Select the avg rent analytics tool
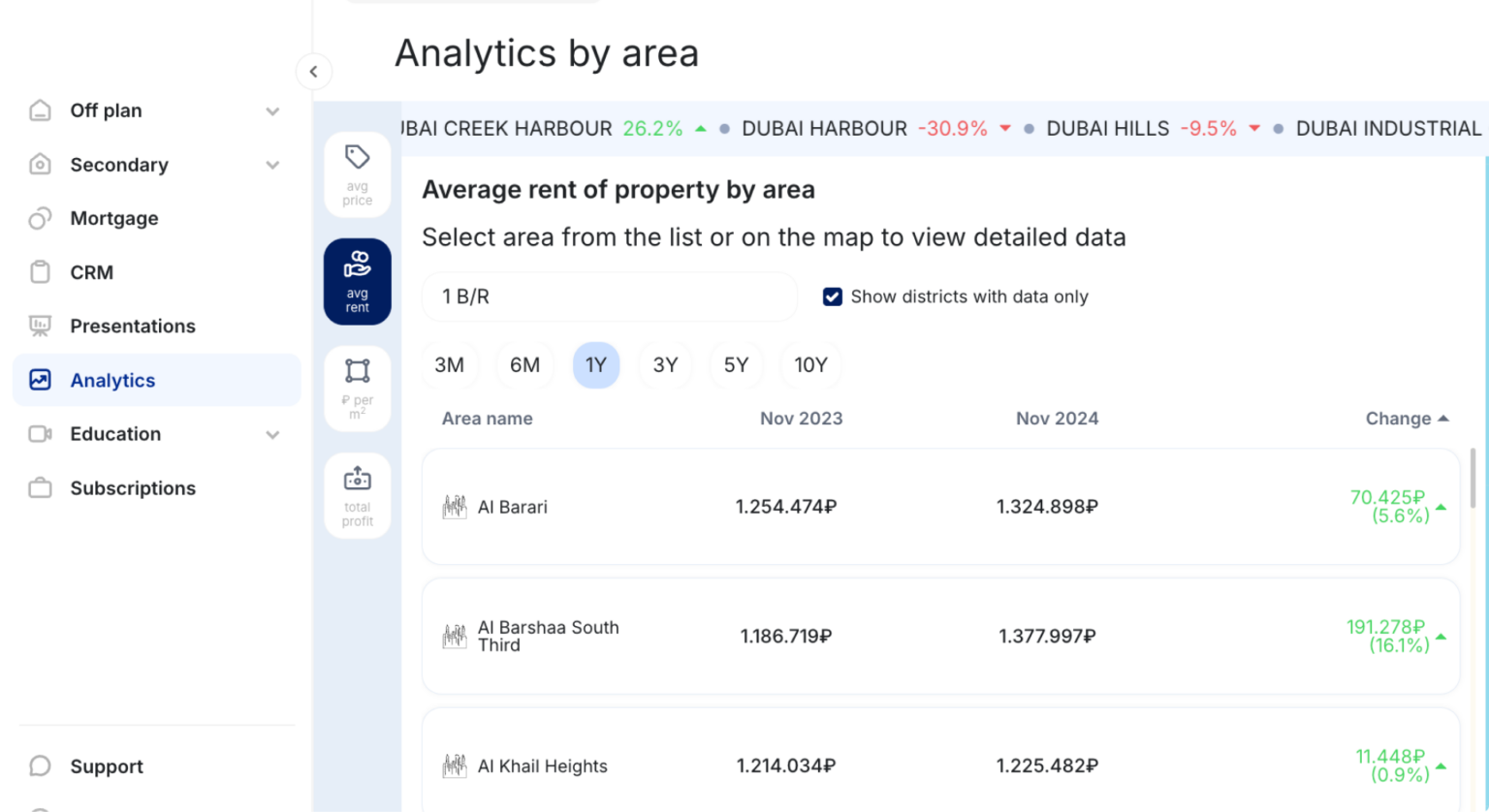Viewport: 1489px width, 812px height. click(357, 281)
